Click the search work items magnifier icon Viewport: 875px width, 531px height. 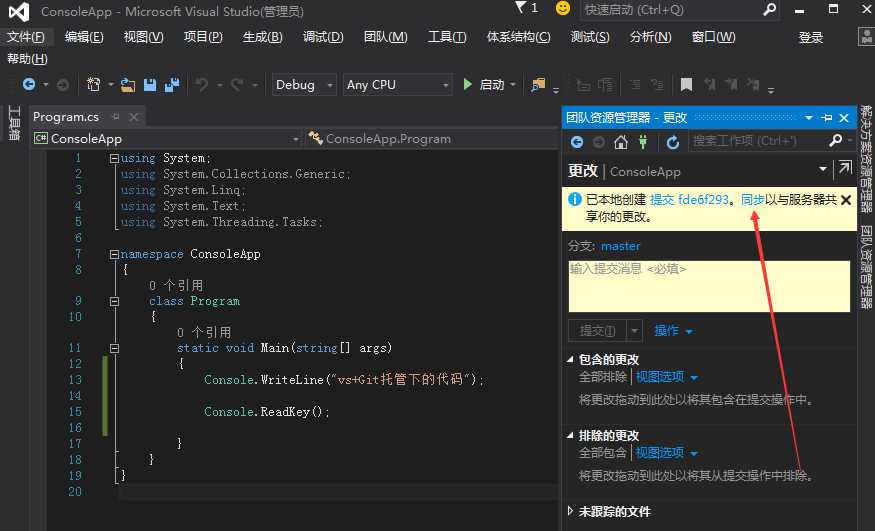point(835,141)
